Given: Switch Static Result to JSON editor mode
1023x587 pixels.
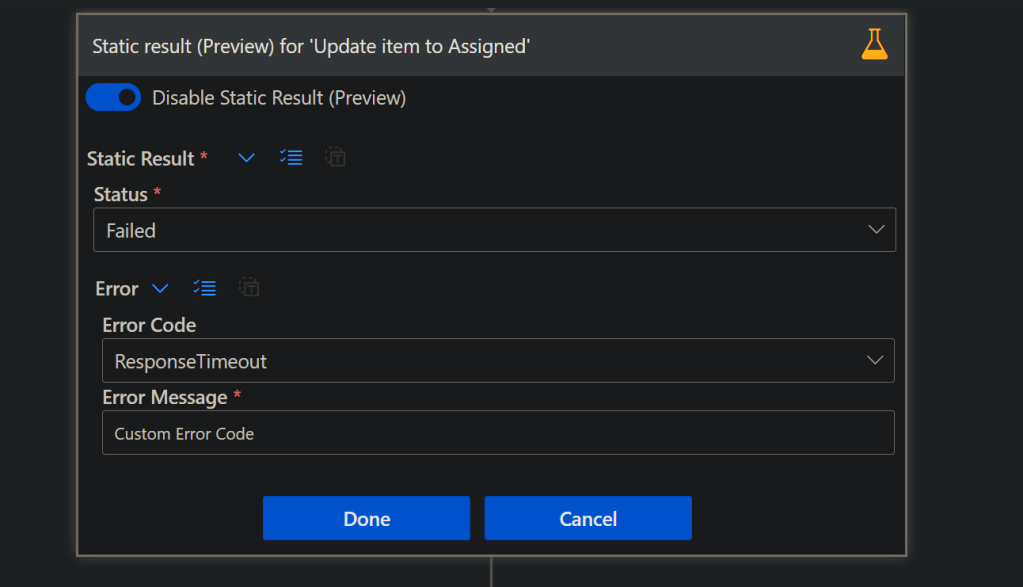Looking at the screenshot, I should pyautogui.click(x=335, y=157).
